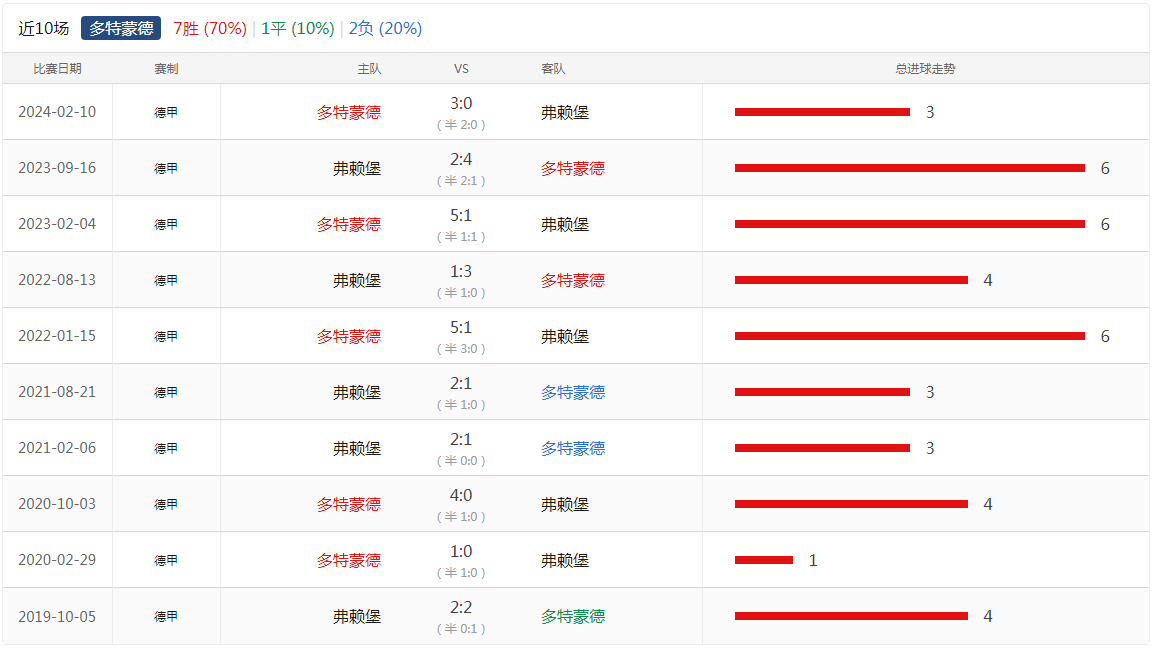
Task: Click the VS column header
Action: 461,68
